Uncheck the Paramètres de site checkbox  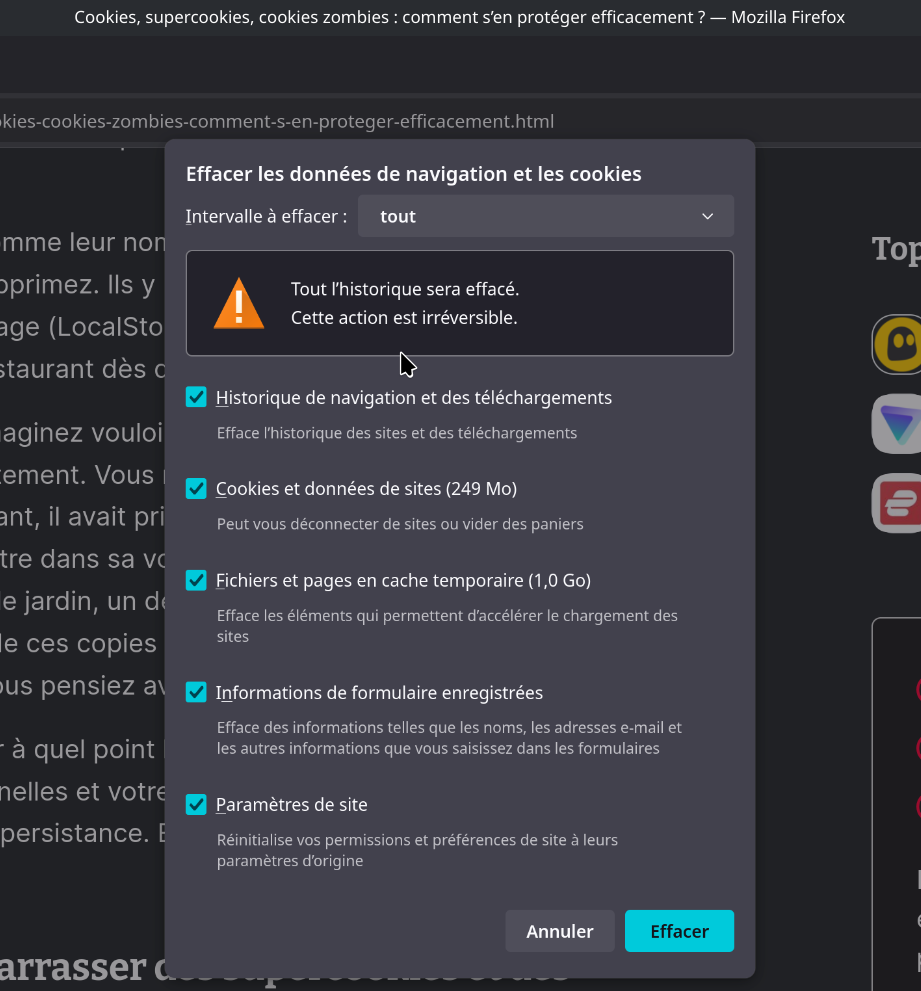pos(196,804)
